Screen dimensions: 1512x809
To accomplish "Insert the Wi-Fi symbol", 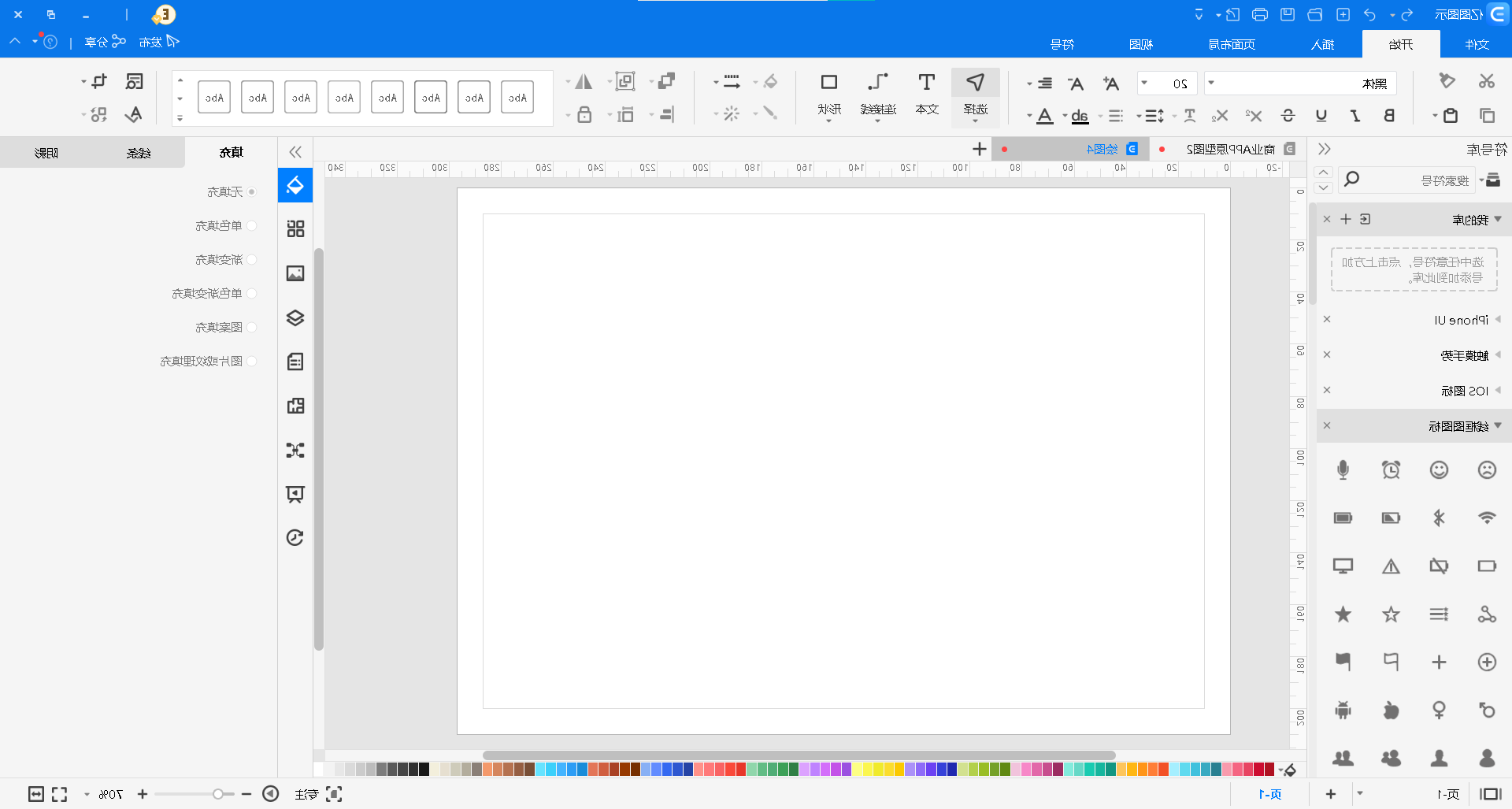I will [1487, 518].
